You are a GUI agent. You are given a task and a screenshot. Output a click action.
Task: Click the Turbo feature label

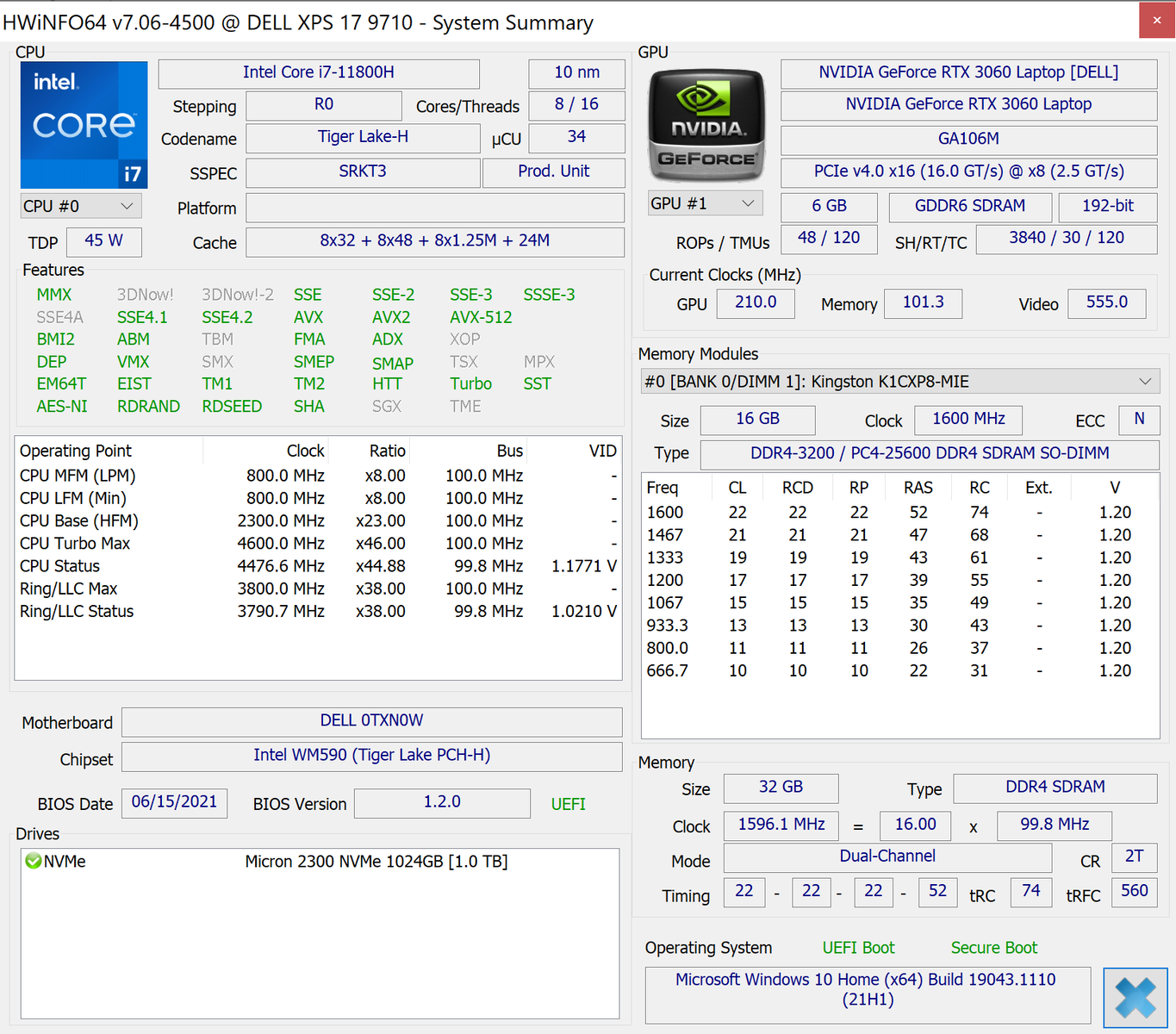click(x=471, y=383)
